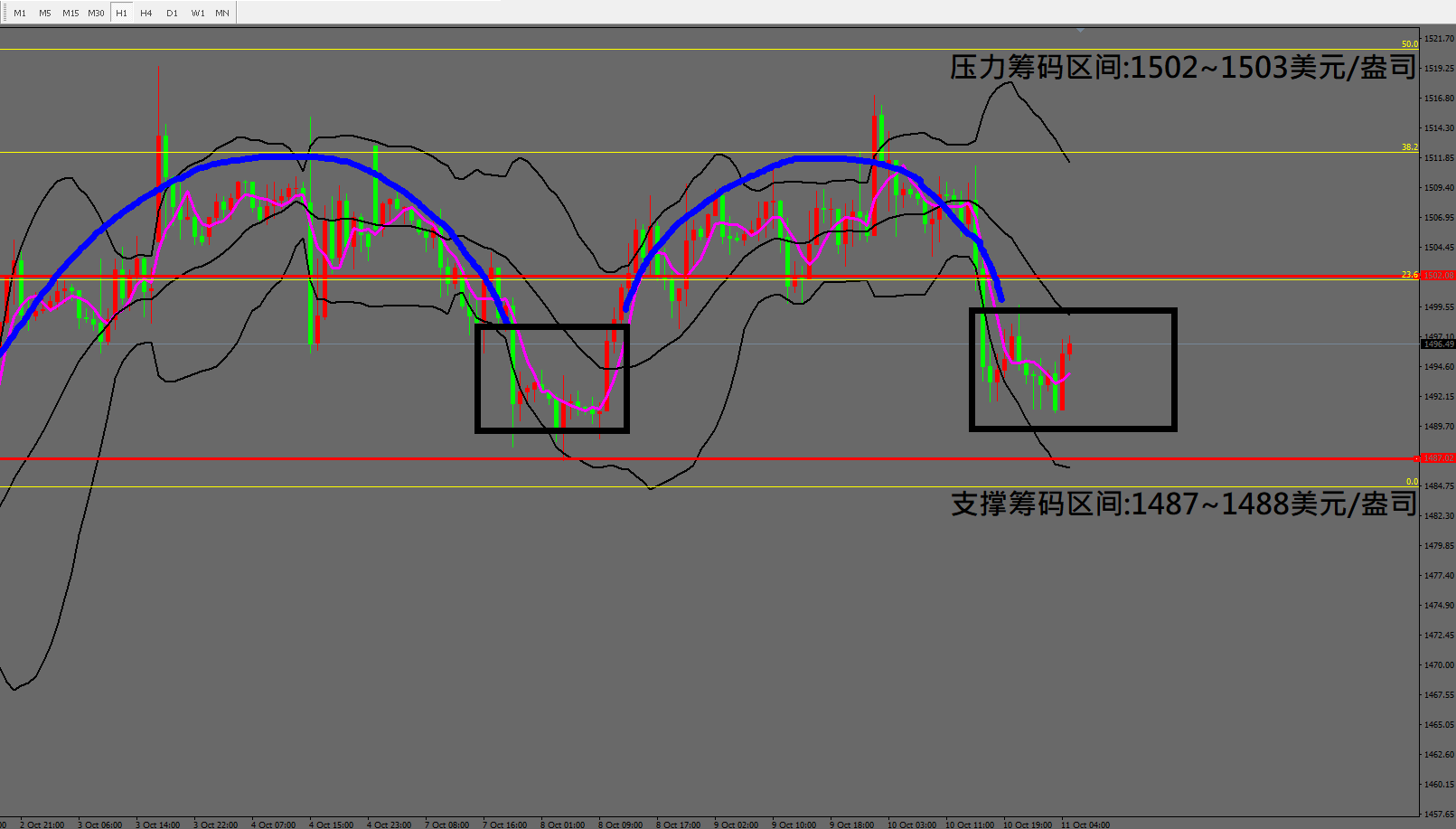Choose the MN monthly timeframe
The width and height of the screenshot is (1456, 829).
coord(222,13)
